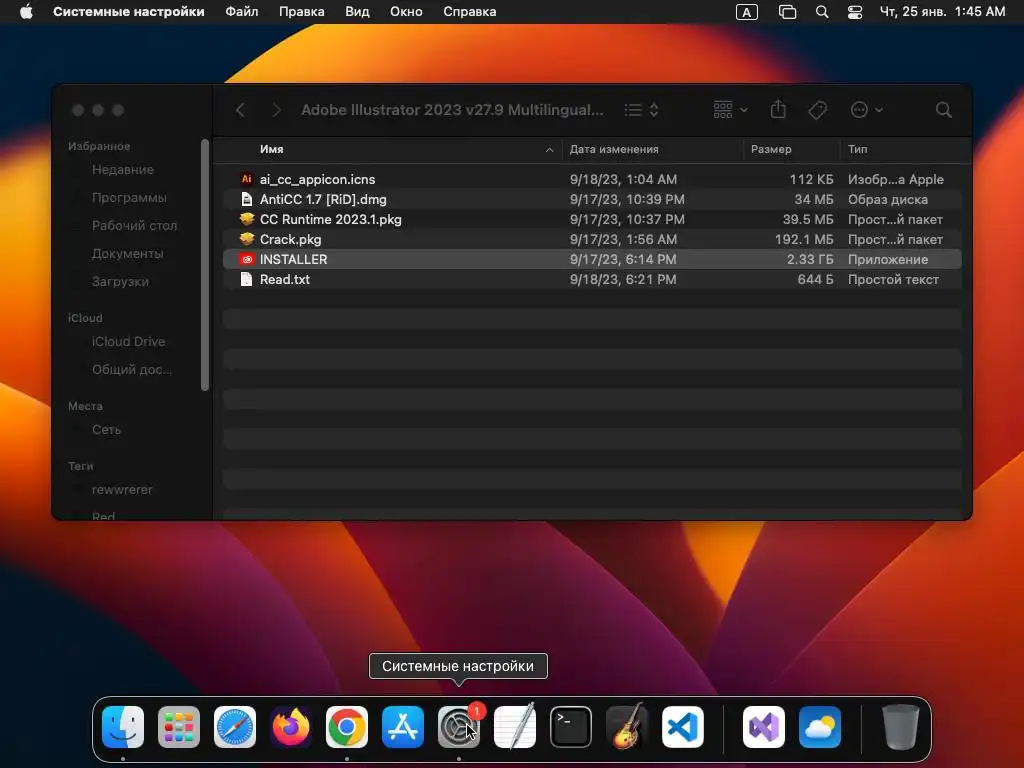Select Read.txt file name
1024x768 pixels.
[285, 280]
